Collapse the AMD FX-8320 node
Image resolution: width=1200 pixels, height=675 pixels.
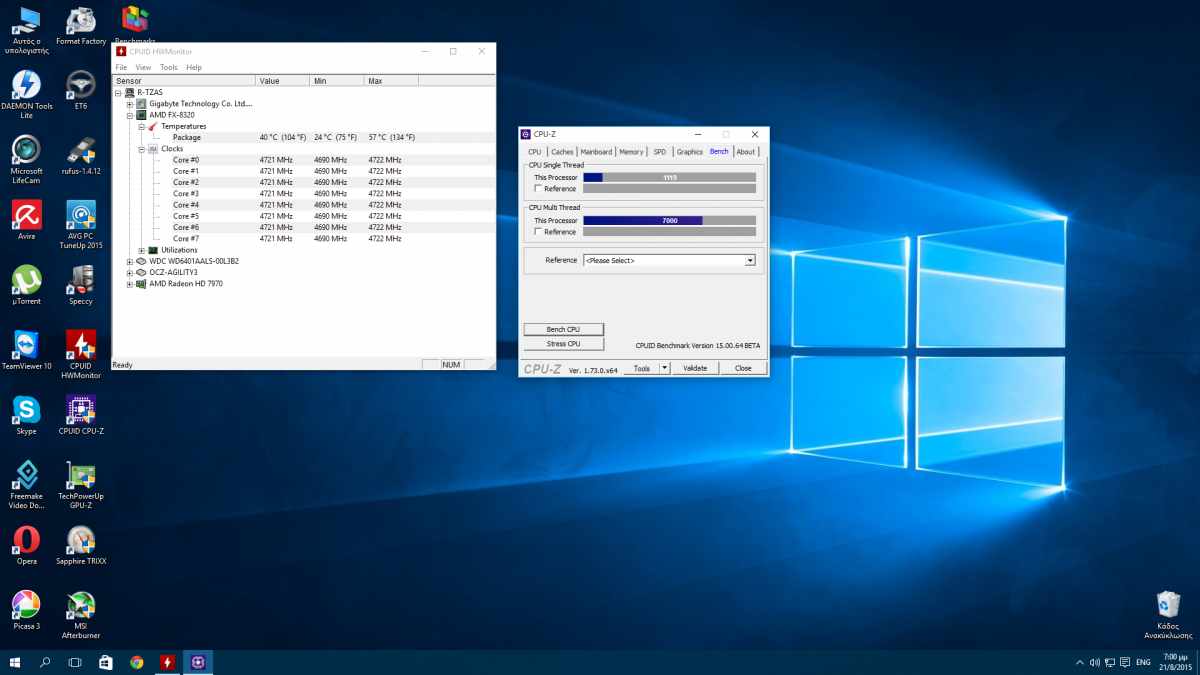pos(130,115)
